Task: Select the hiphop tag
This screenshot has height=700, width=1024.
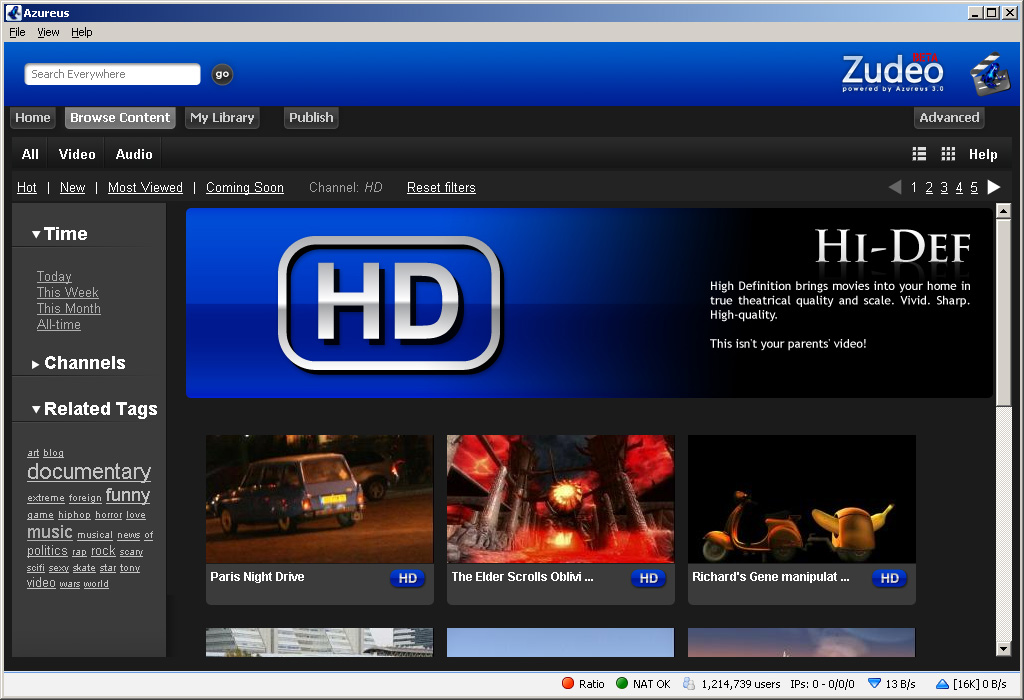Action: pyautogui.click(x=74, y=515)
